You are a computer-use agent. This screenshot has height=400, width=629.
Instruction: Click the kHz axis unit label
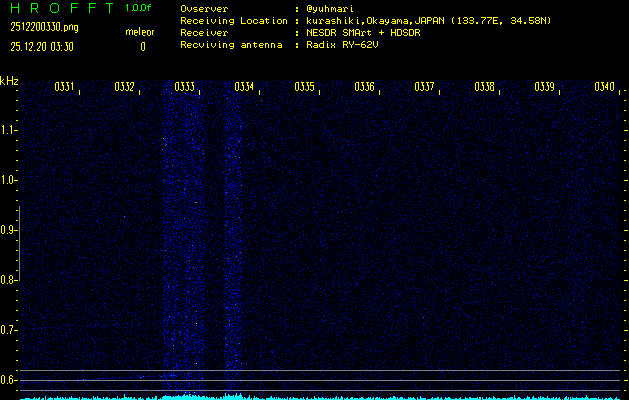click(9, 80)
